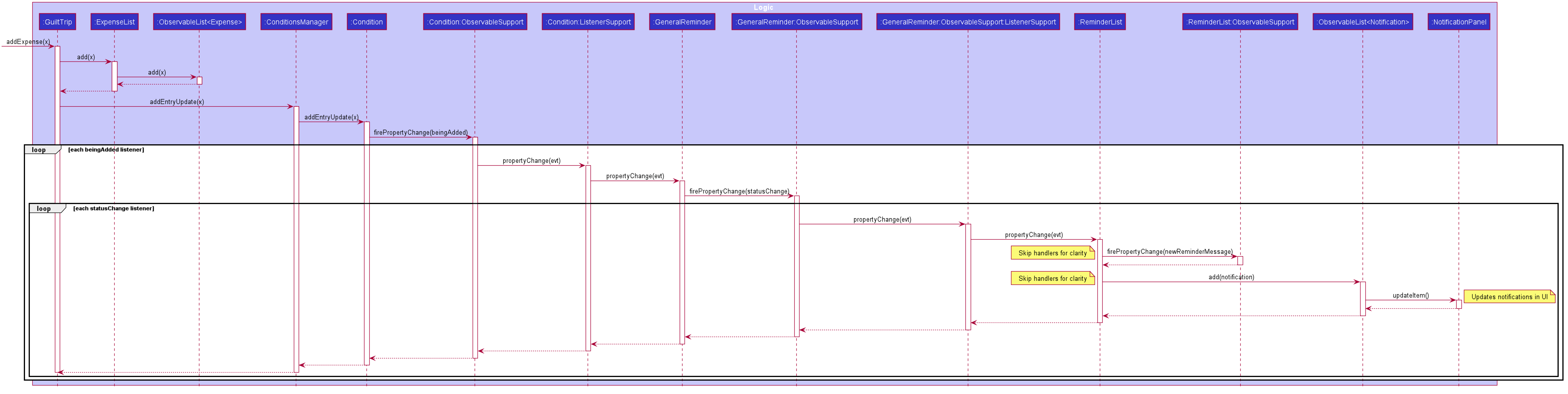
Task: Click propertyChange(evt) label going to :GeneralReminder:ObservableSupport:ListenerSupport
Action: (882, 219)
